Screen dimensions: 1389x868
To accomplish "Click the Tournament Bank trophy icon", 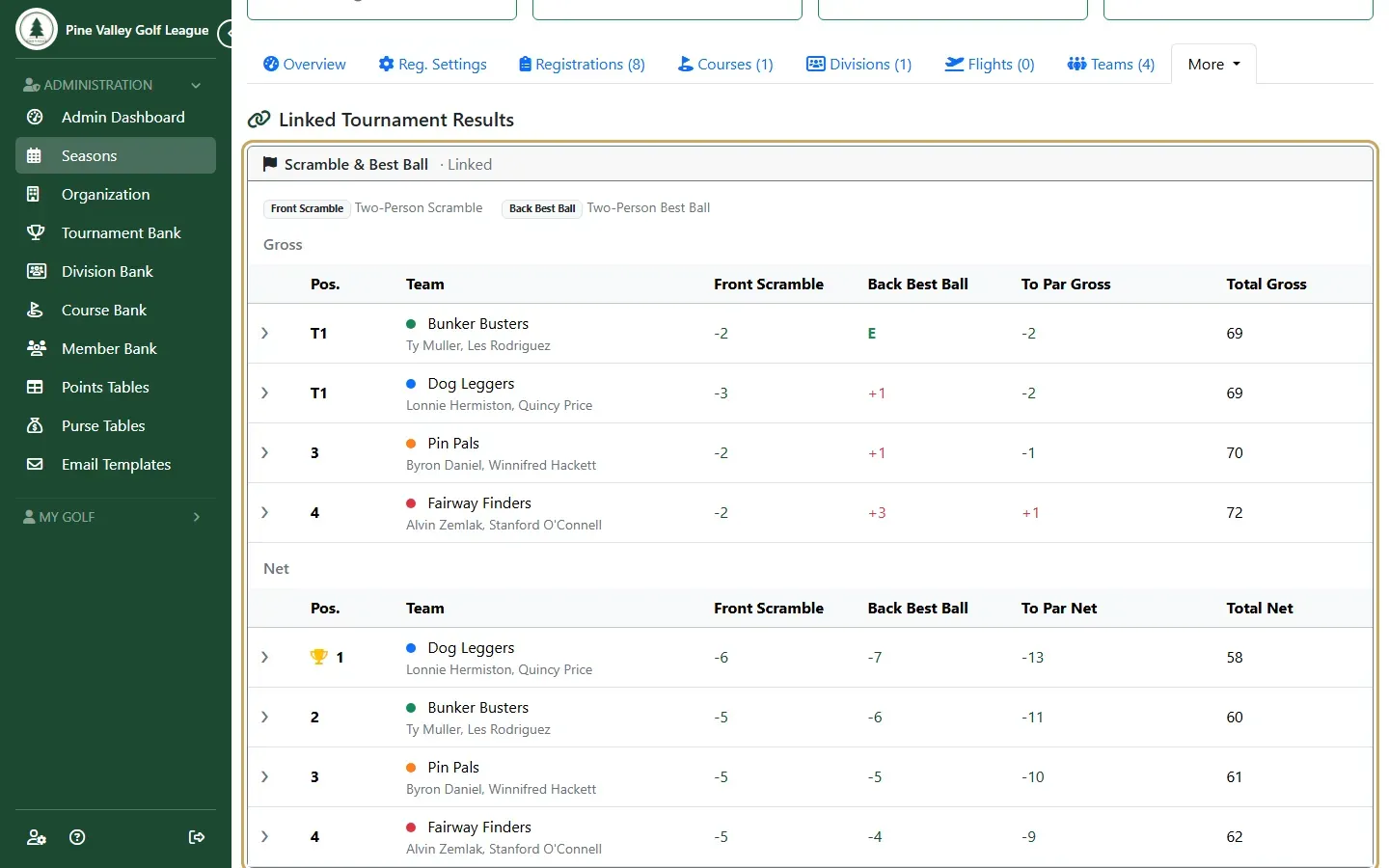I will coord(36,232).
